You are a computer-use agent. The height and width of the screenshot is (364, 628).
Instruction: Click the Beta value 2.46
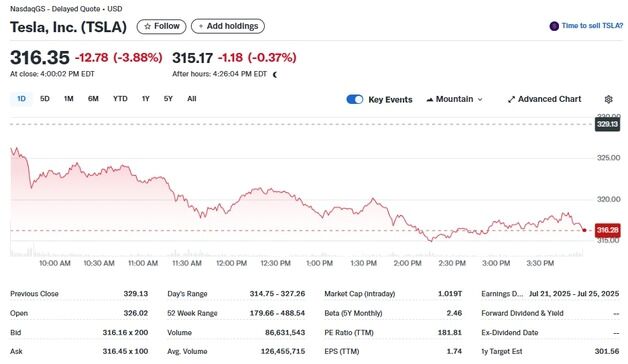tap(454, 313)
